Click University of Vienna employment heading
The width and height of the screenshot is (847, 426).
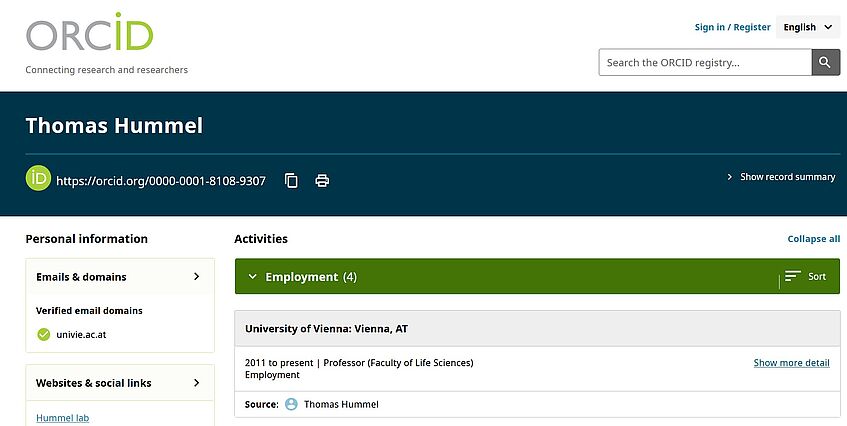coord(326,328)
